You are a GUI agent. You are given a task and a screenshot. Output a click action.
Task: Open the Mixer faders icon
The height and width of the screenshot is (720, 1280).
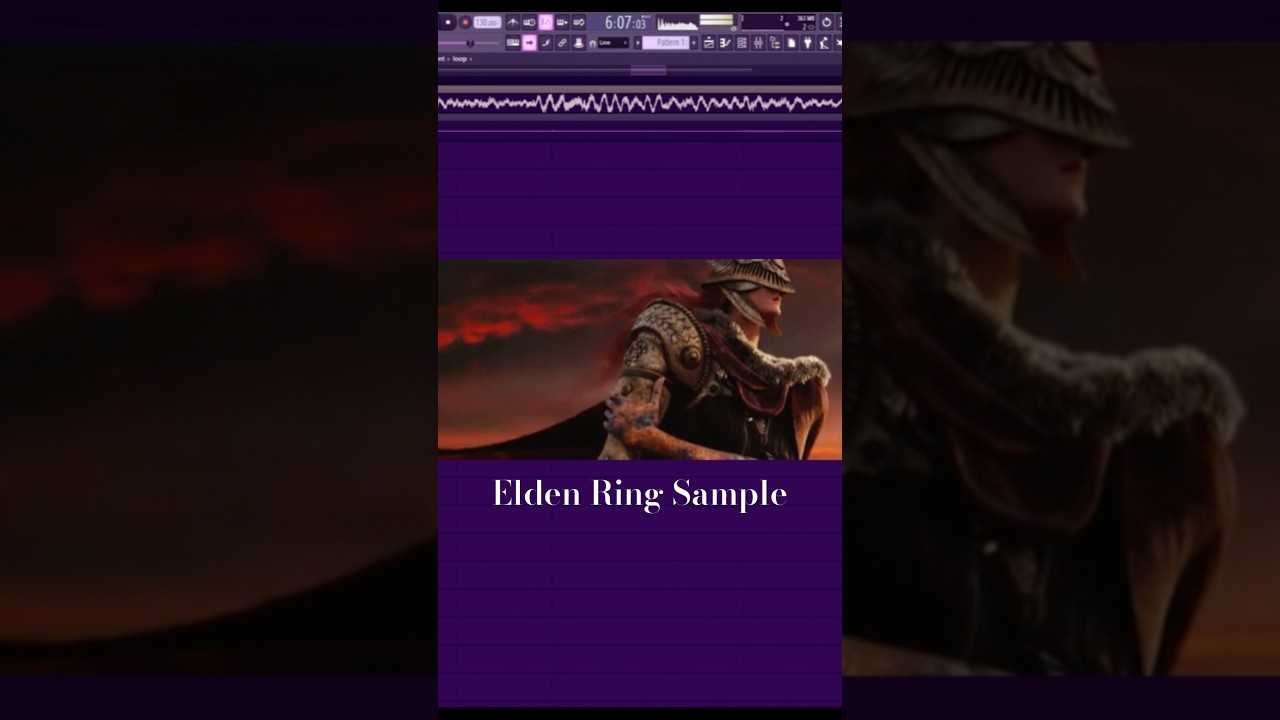tap(758, 43)
